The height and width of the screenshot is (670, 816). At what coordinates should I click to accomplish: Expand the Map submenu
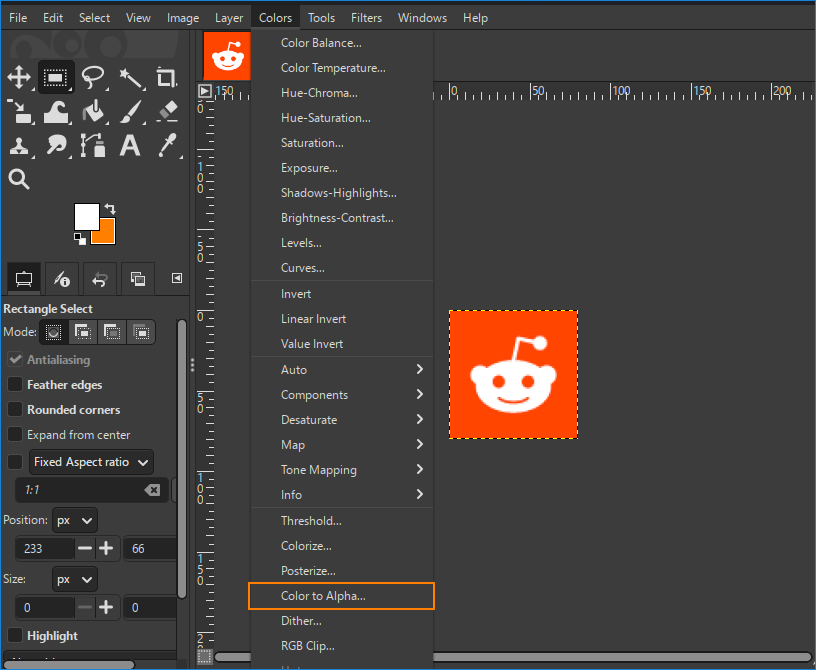tap(342, 445)
